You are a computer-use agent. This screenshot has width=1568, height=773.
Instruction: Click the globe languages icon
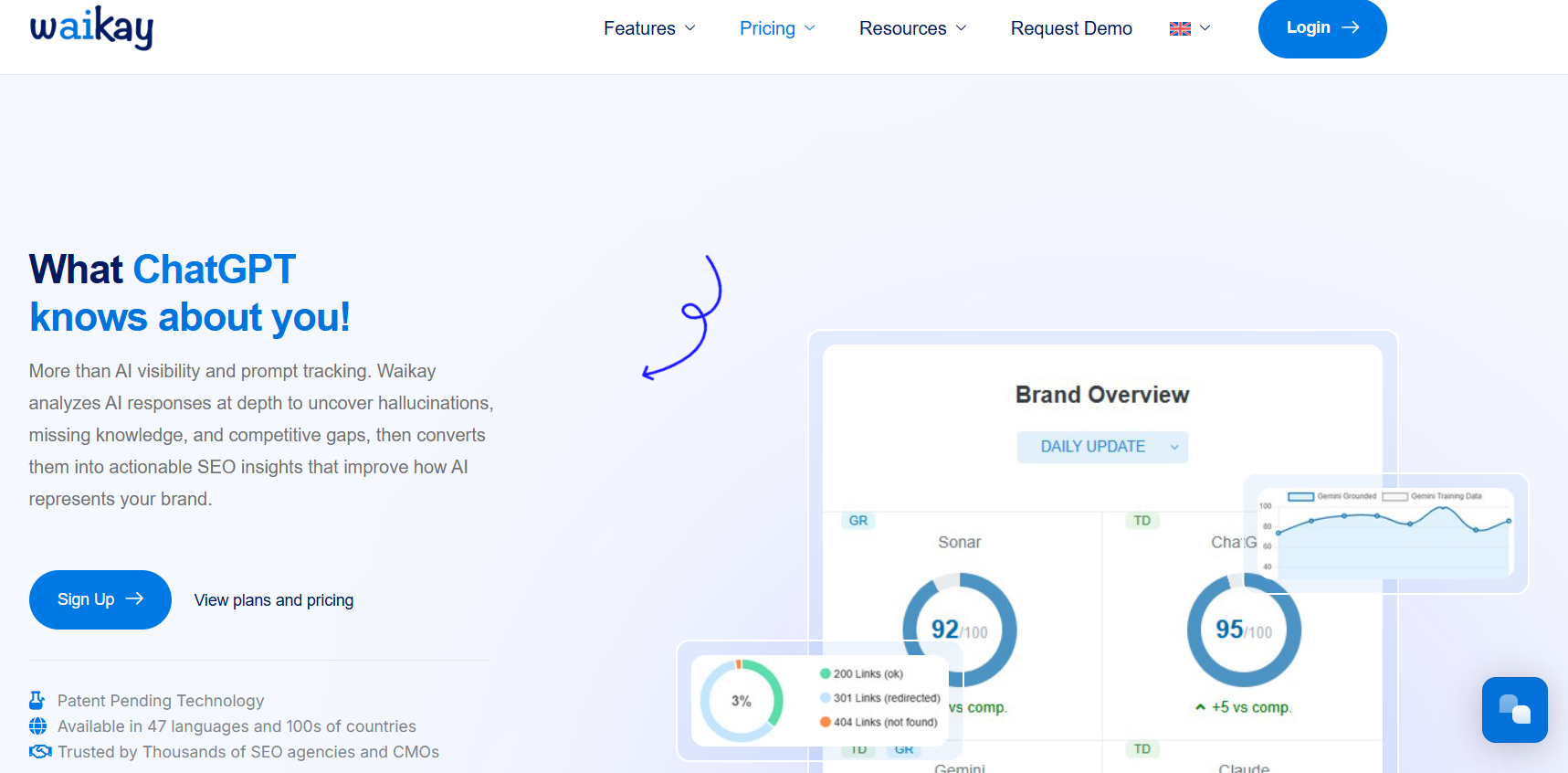[38, 726]
